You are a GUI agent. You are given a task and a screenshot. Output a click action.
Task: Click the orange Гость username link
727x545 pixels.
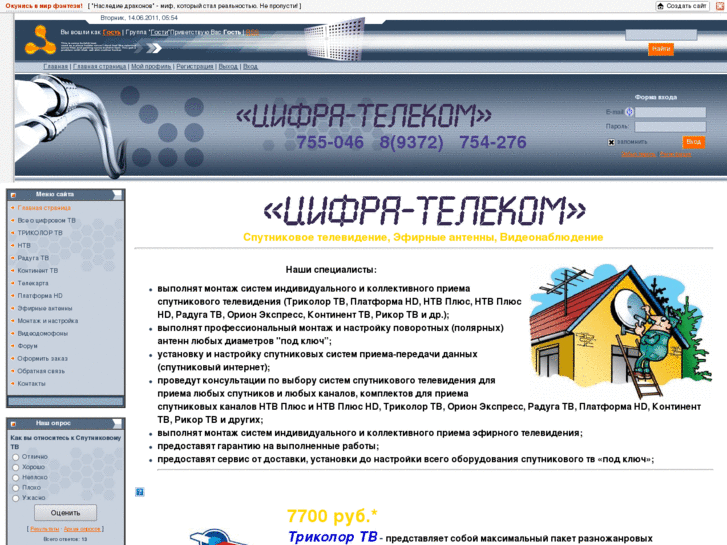(x=111, y=32)
